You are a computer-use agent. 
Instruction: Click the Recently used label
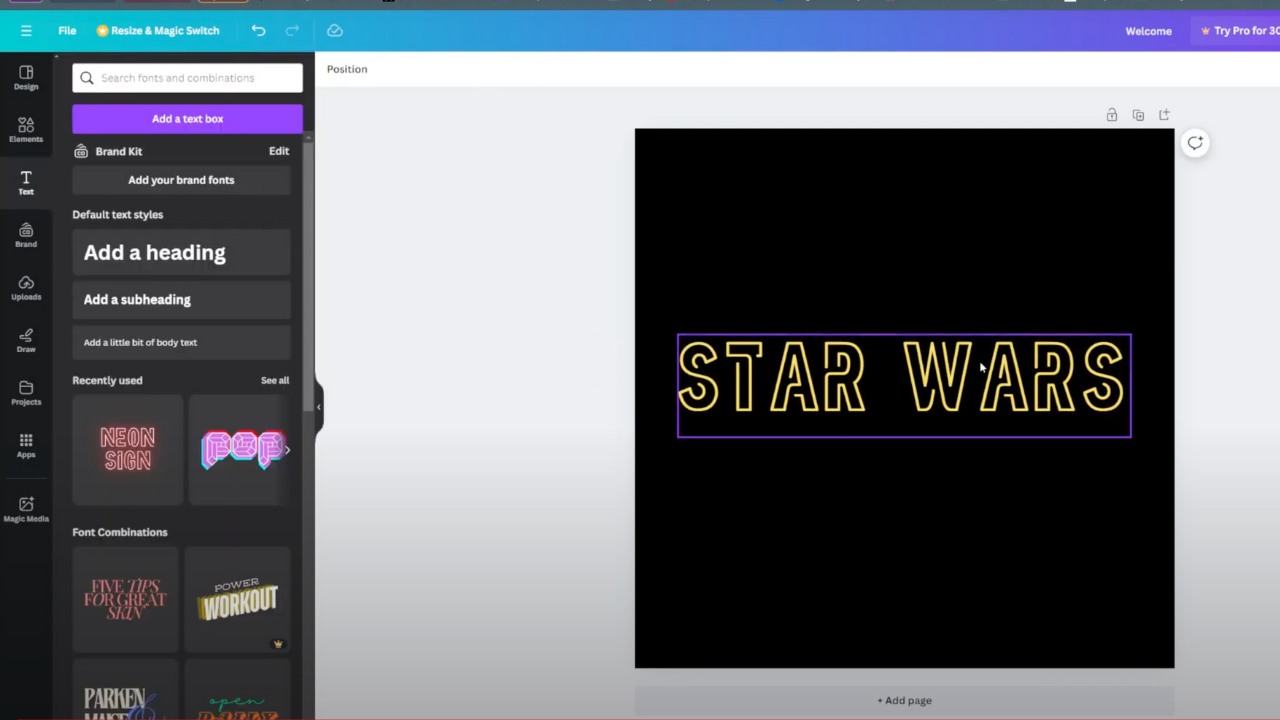pos(107,380)
